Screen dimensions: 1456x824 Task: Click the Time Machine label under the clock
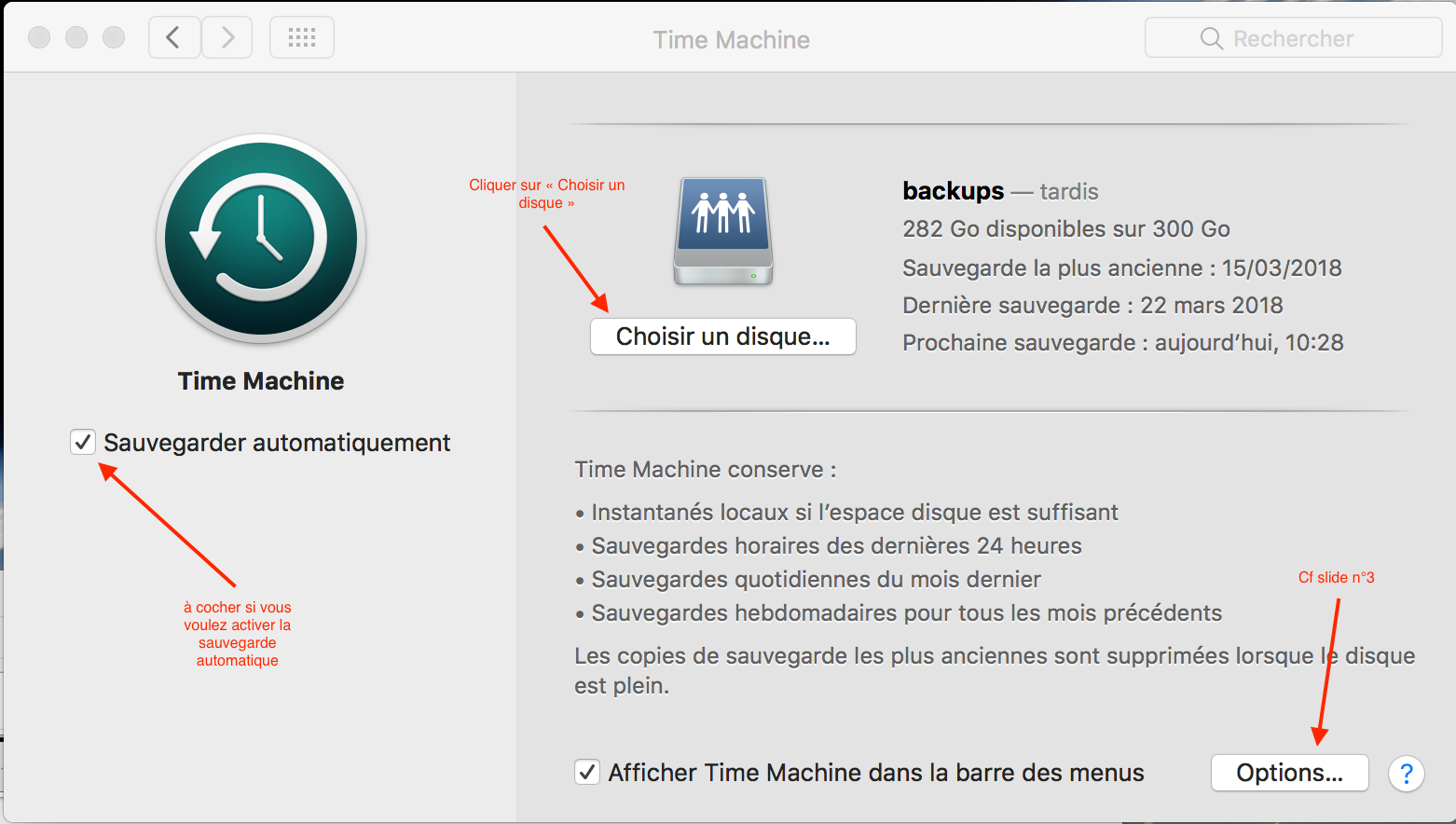click(x=261, y=381)
